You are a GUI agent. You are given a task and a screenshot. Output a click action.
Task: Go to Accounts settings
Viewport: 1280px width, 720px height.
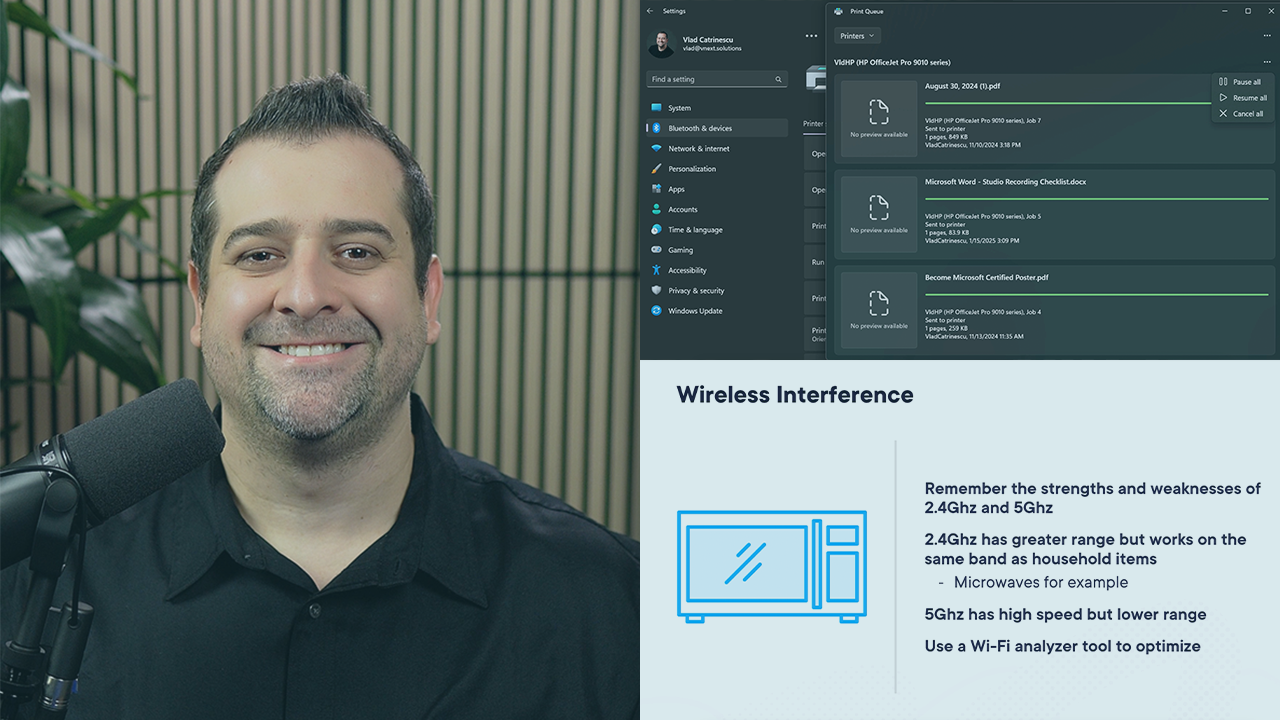coord(682,210)
